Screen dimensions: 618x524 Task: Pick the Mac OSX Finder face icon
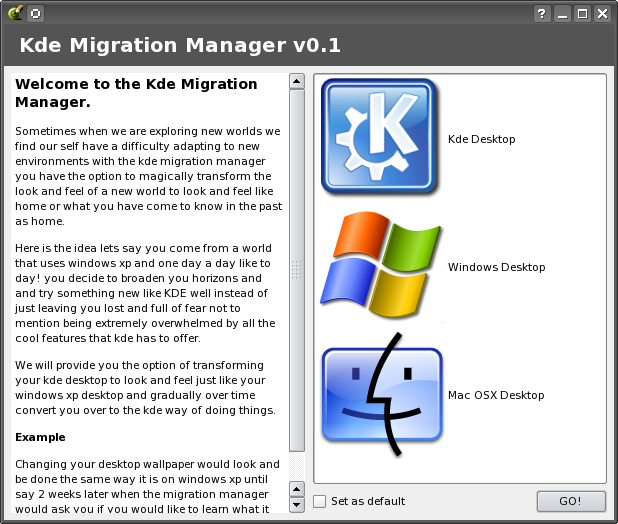point(382,394)
